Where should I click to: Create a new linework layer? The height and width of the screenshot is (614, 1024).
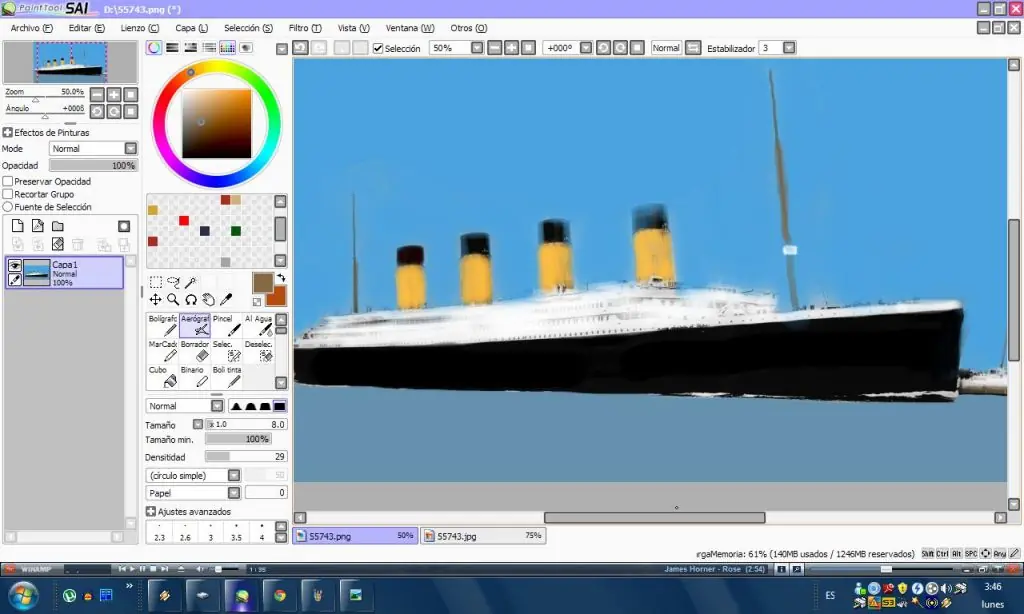[x=38, y=226]
